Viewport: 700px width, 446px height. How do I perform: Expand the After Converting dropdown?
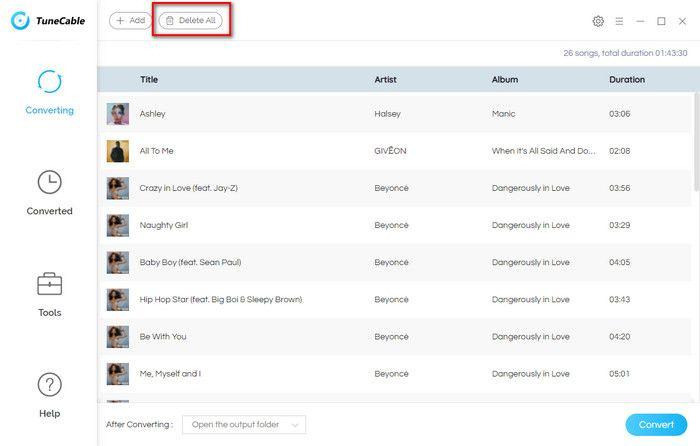click(245, 425)
